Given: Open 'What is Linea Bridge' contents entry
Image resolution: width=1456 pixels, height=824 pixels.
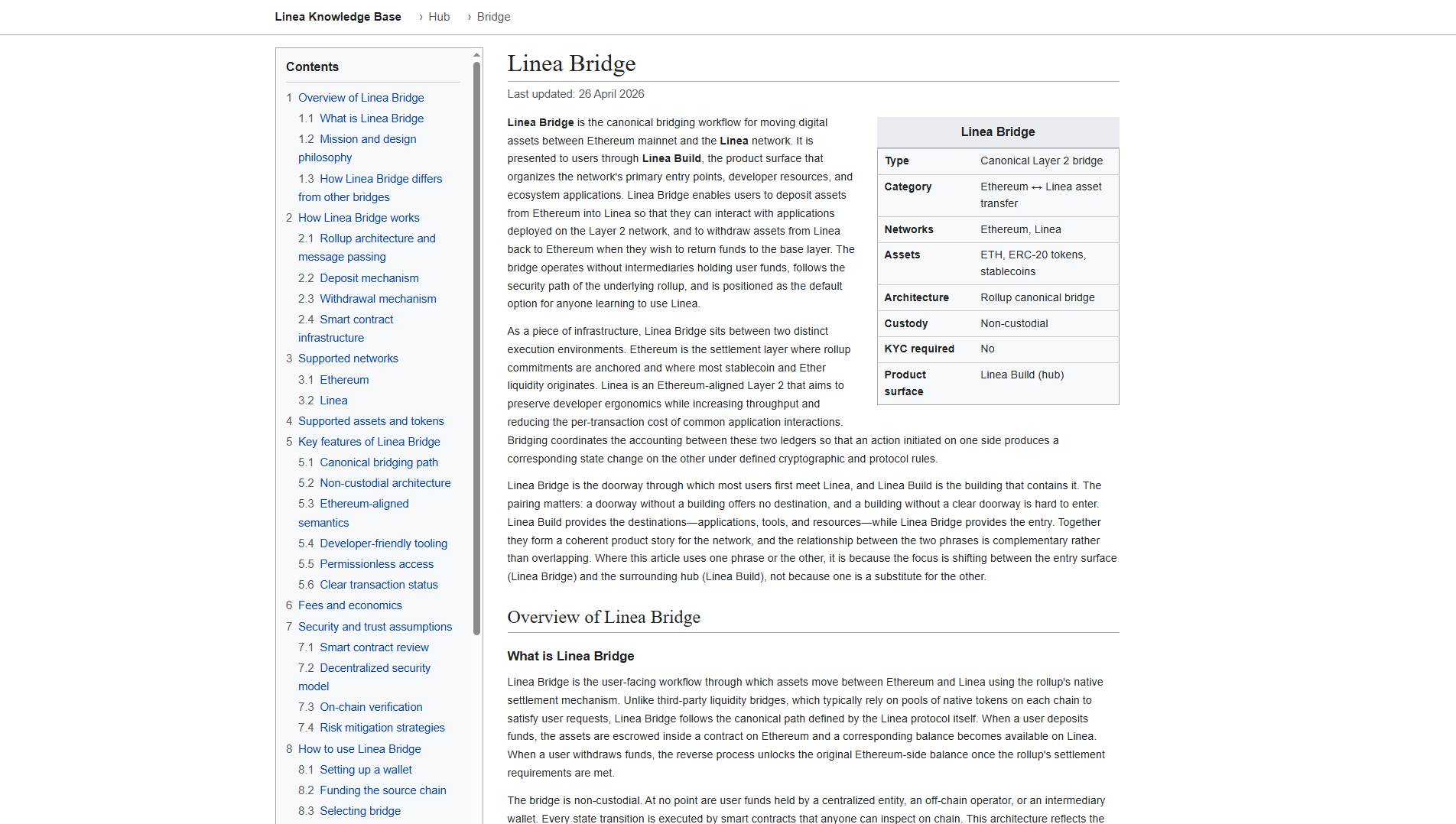Looking at the screenshot, I should point(372,118).
